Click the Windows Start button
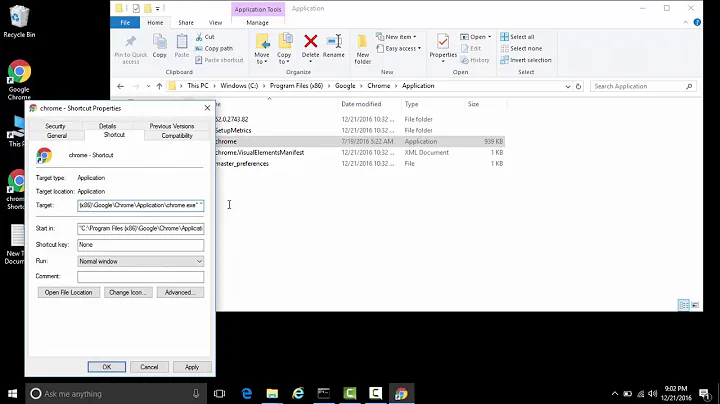This screenshot has height=404, width=720. coord(12,393)
